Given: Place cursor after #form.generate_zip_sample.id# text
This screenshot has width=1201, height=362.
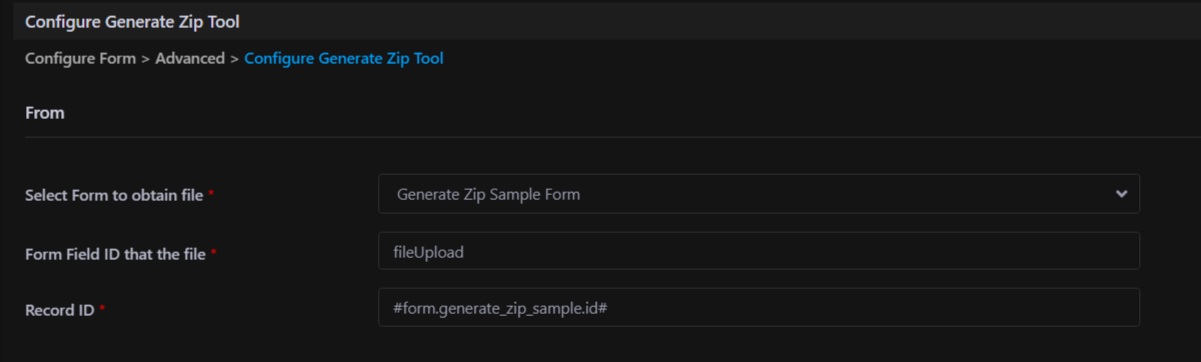Looking at the screenshot, I should (x=610, y=309).
